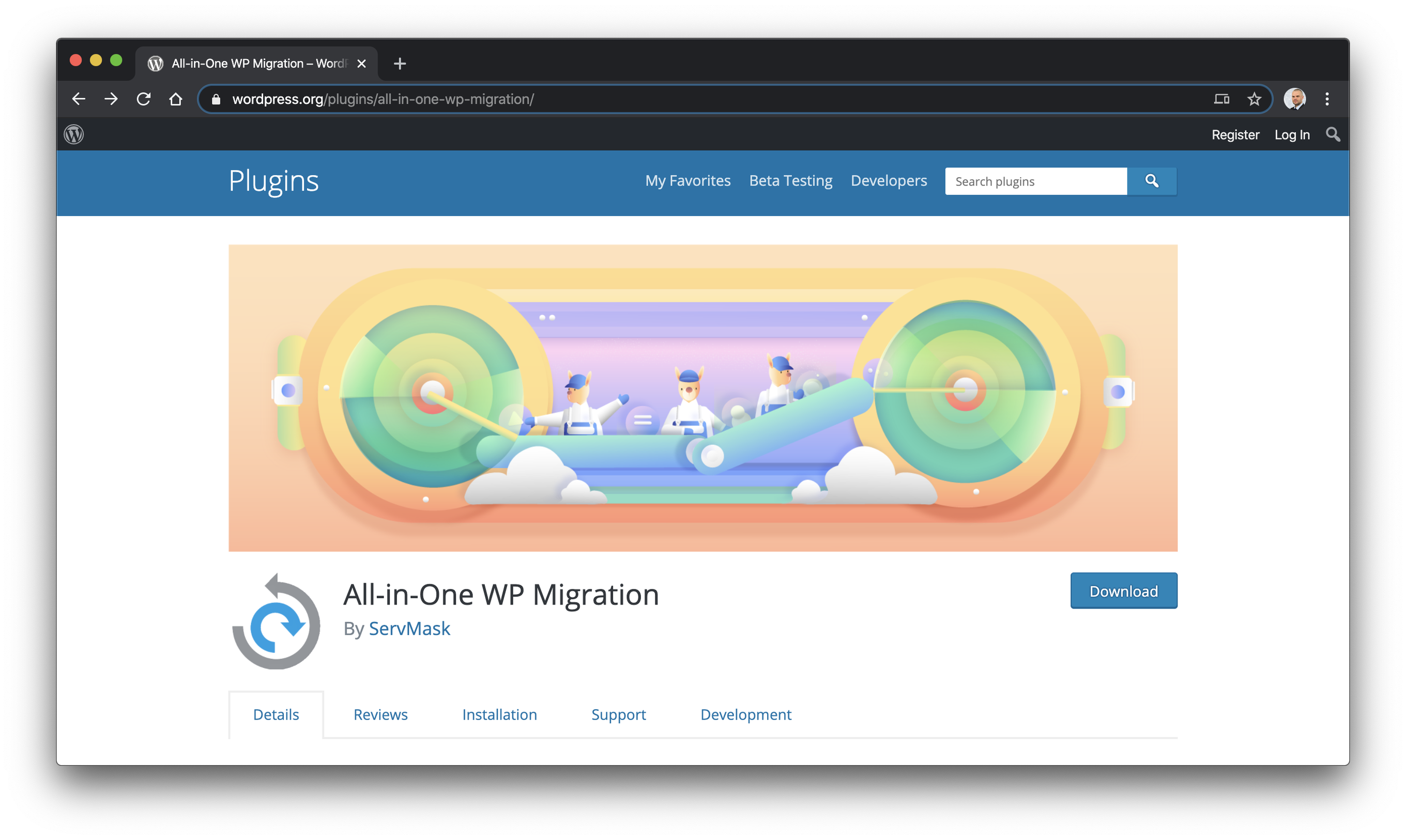Image resolution: width=1406 pixels, height=840 pixels.
Task: Close the All-in-One WP Migration tab
Action: 361,64
